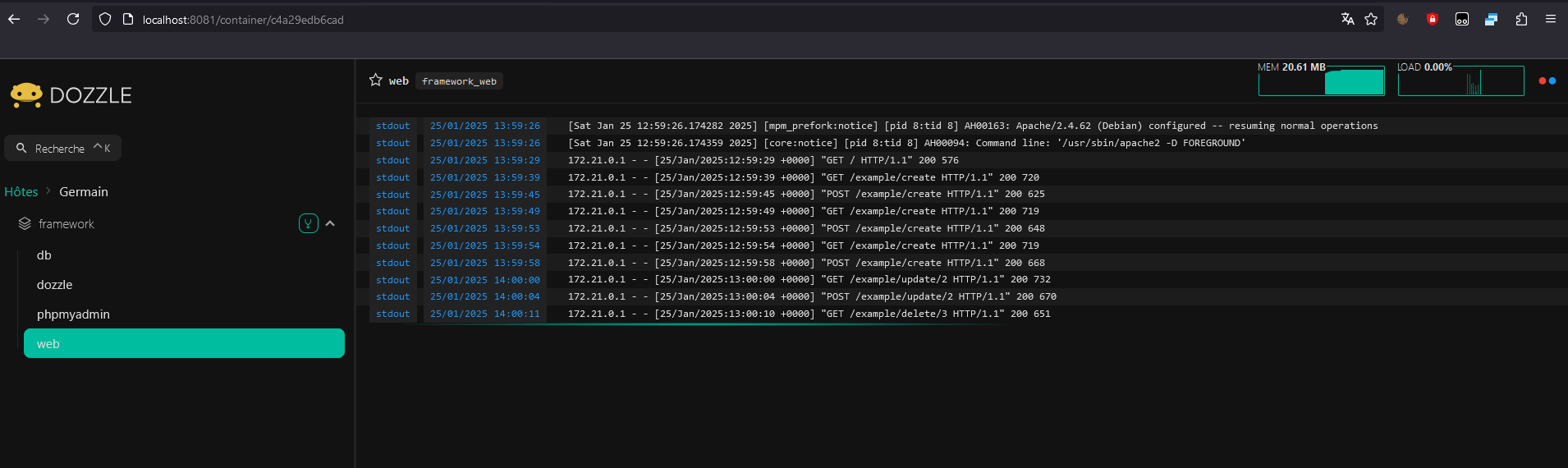This screenshot has height=468, width=1568.
Task: Click the Hôtes breadcrumb link
Action: point(21,191)
